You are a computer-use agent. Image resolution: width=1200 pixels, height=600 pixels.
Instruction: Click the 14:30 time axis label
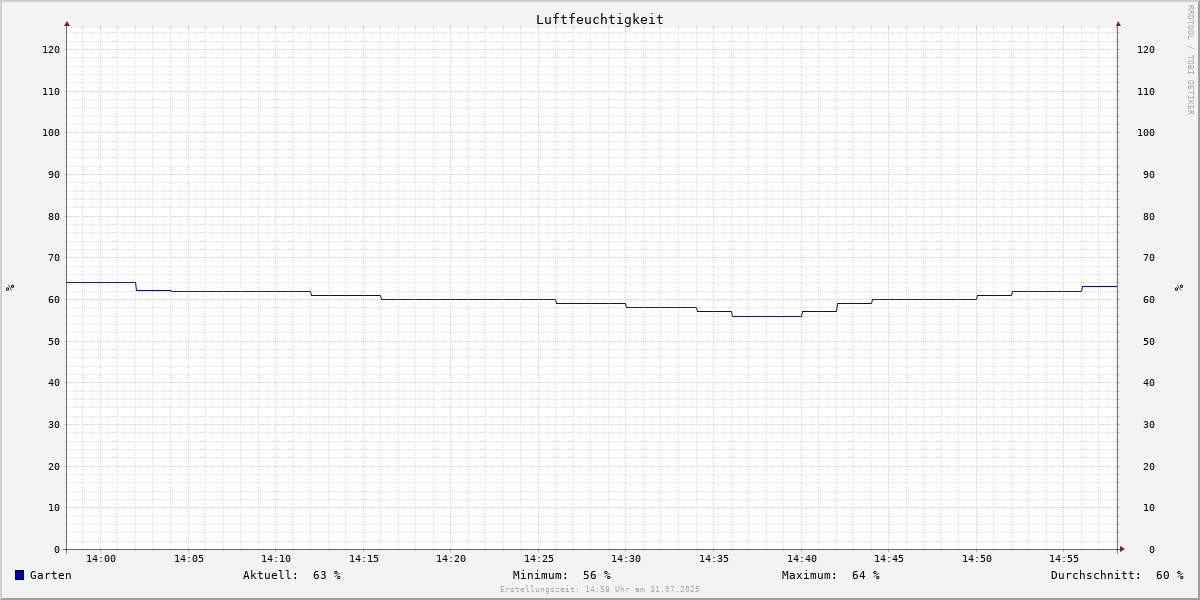626,559
